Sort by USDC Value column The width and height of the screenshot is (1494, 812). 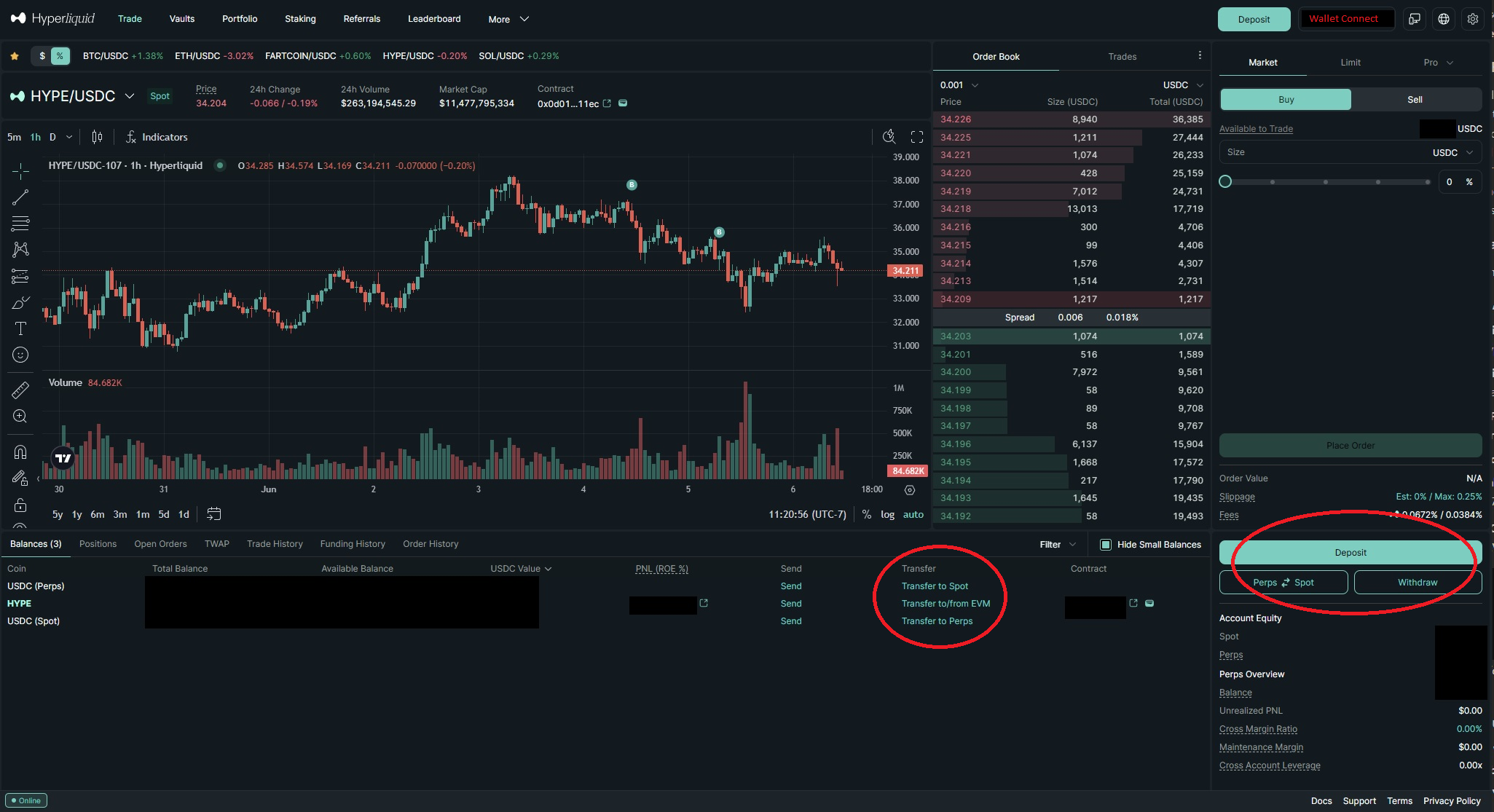[x=521, y=569]
